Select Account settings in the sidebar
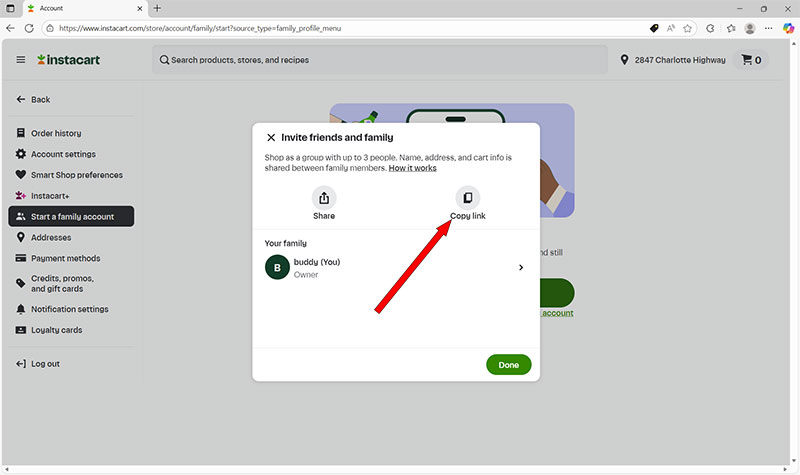The height and width of the screenshot is (475, 800). coord(63,154)
